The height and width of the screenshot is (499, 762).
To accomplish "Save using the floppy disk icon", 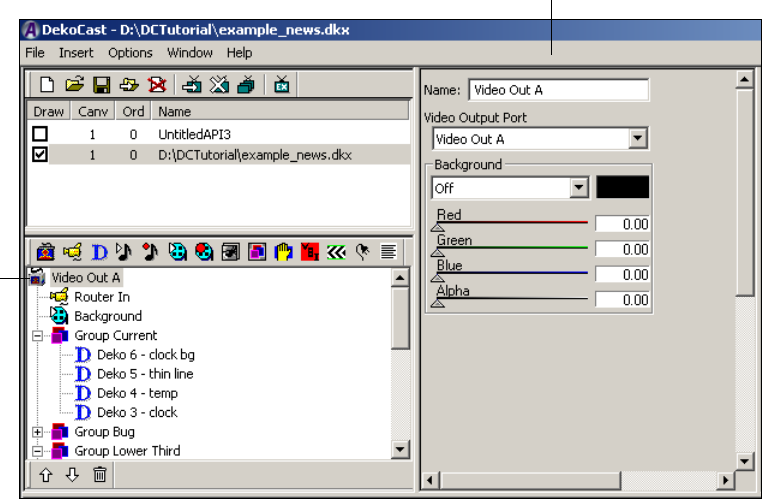I will click(x=102, y=85).
